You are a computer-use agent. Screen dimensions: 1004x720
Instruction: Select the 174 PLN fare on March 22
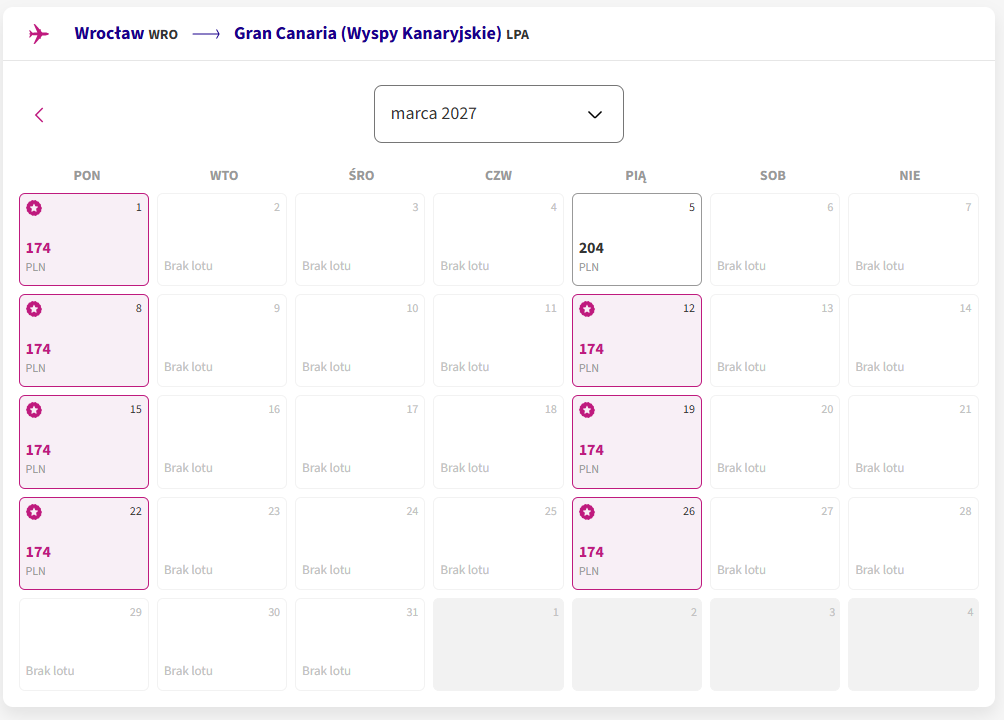coord(84,543)
